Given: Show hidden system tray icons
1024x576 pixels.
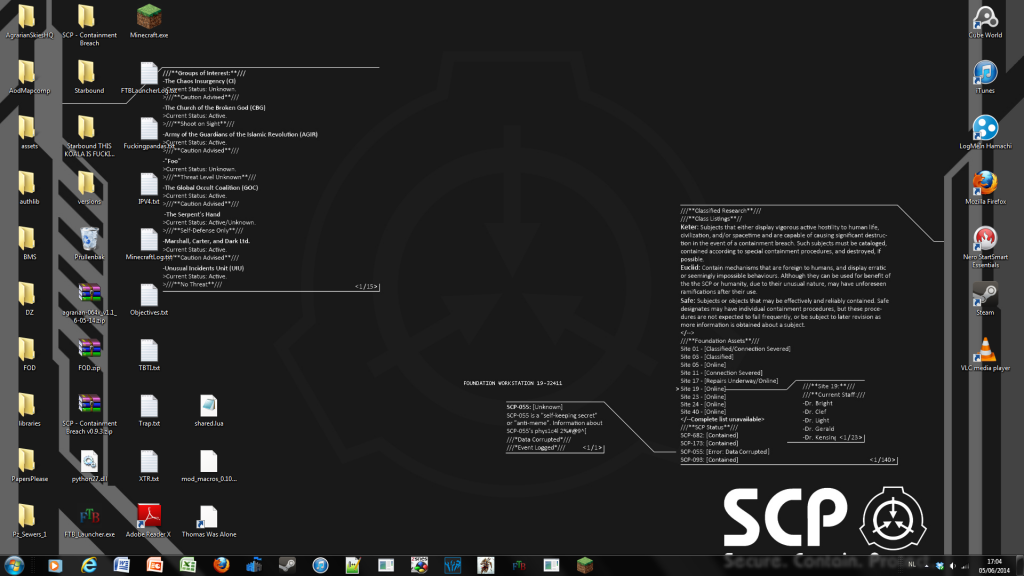Looking at the screenshot, I should click(x=926, y=566).
